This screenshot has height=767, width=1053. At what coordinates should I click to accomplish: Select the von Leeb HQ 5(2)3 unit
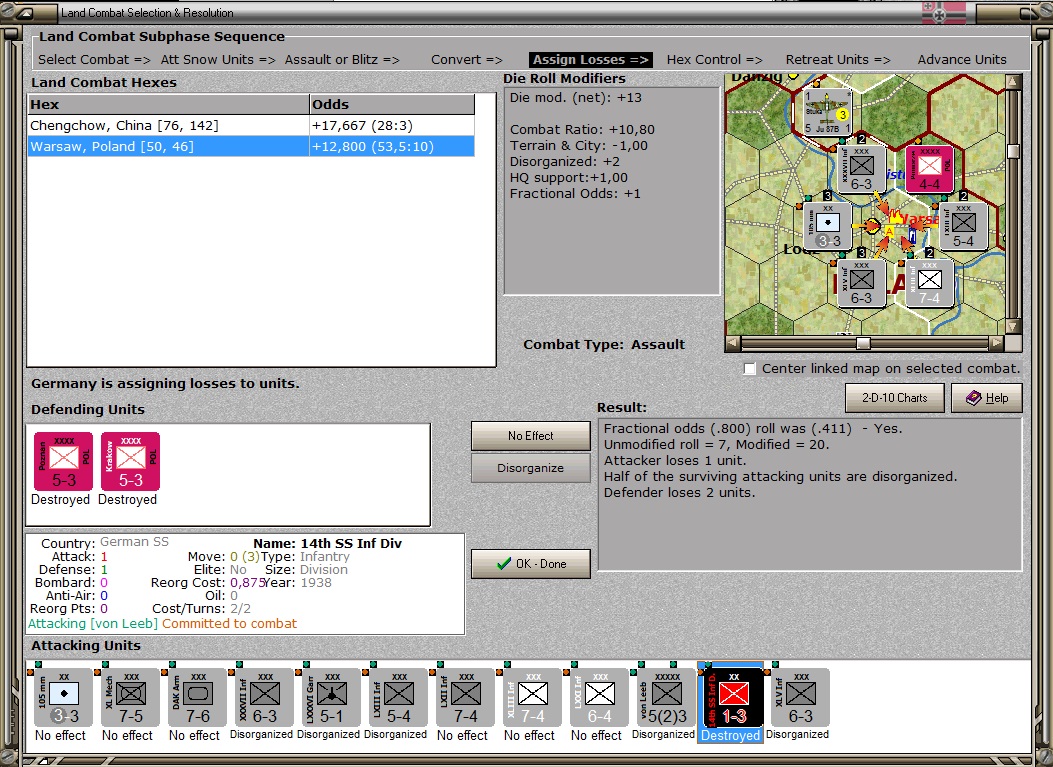666,698
